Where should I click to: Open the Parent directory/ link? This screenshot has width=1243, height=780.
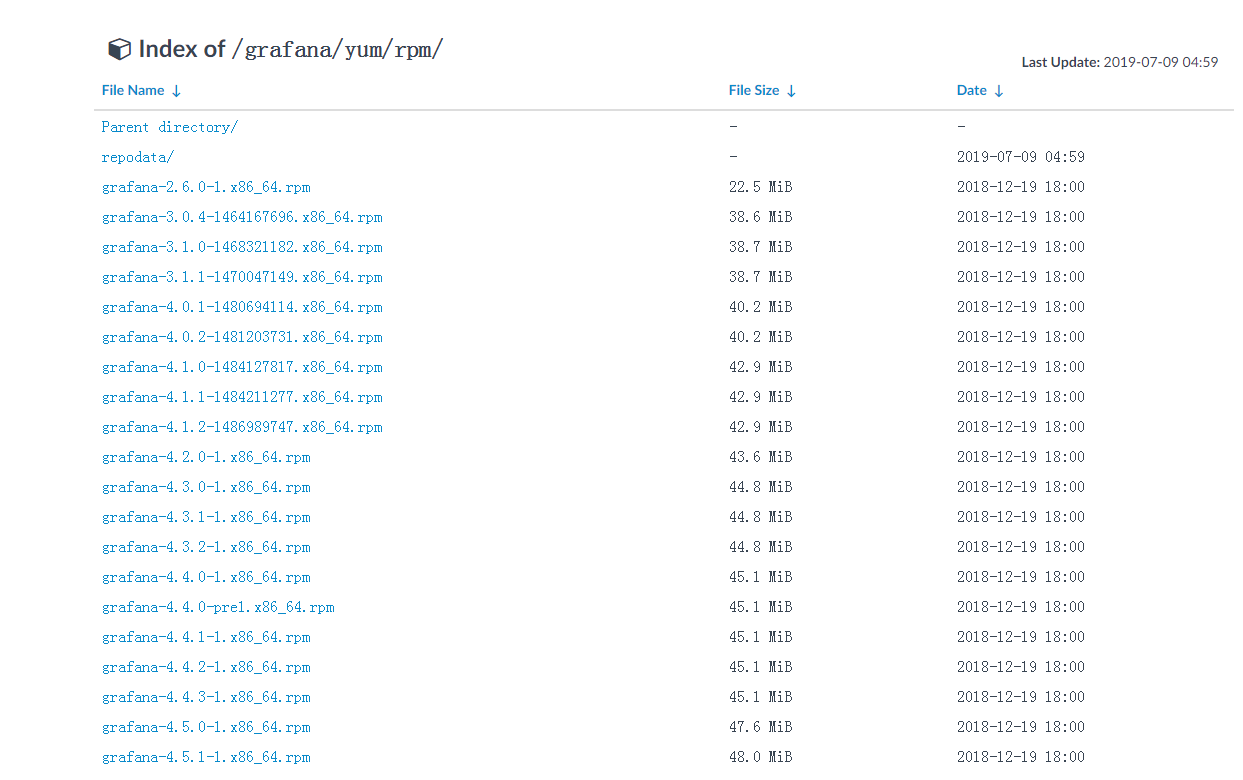point(170,127)
